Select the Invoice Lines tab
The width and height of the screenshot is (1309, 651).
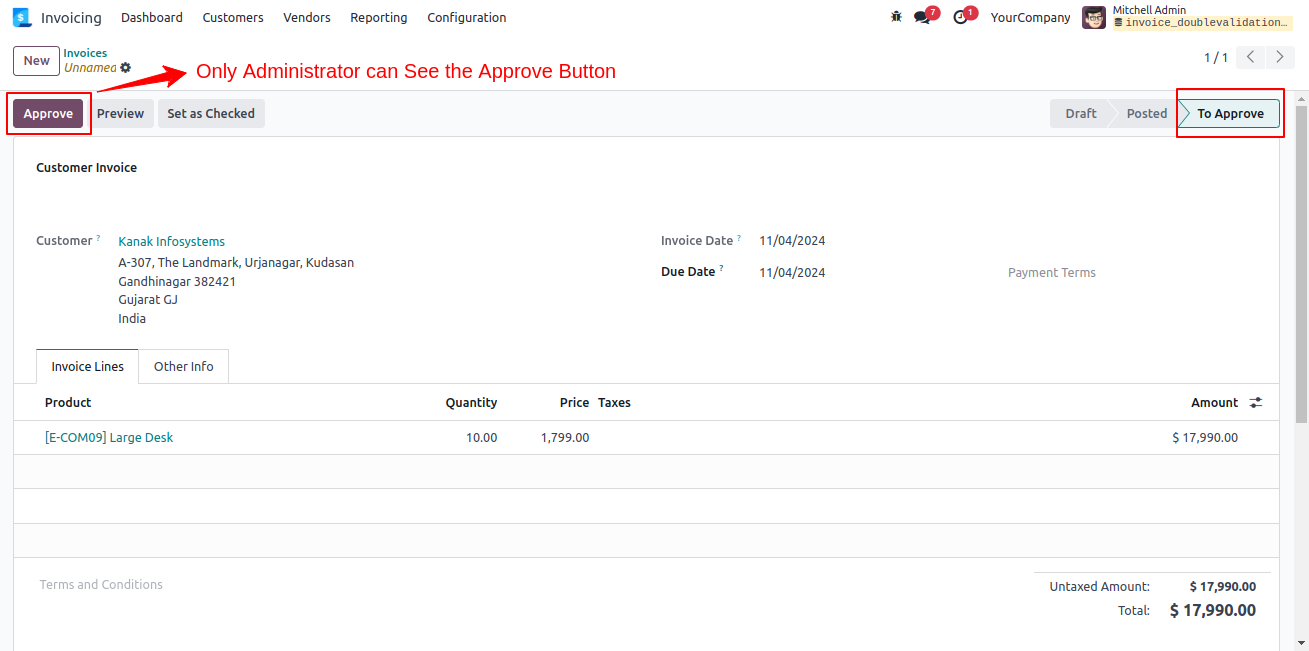click(88, 366)
